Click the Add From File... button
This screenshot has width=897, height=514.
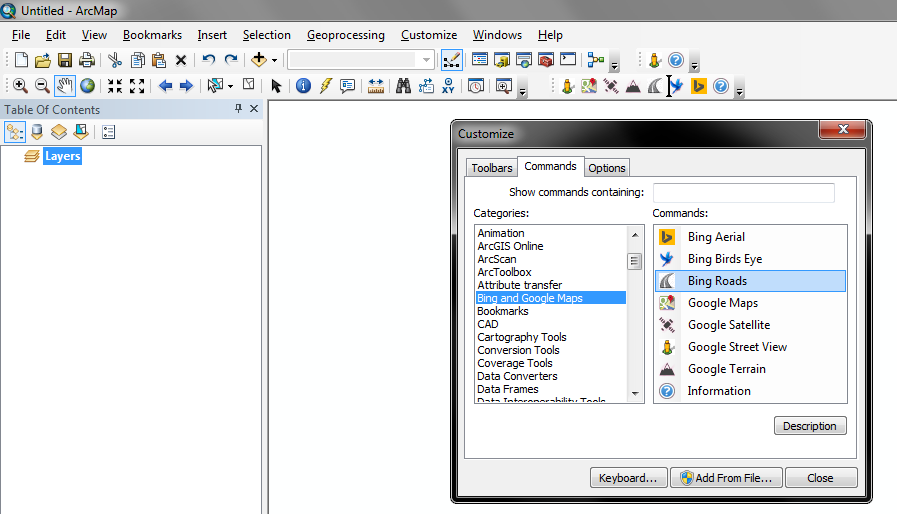[x=727, y=478]
